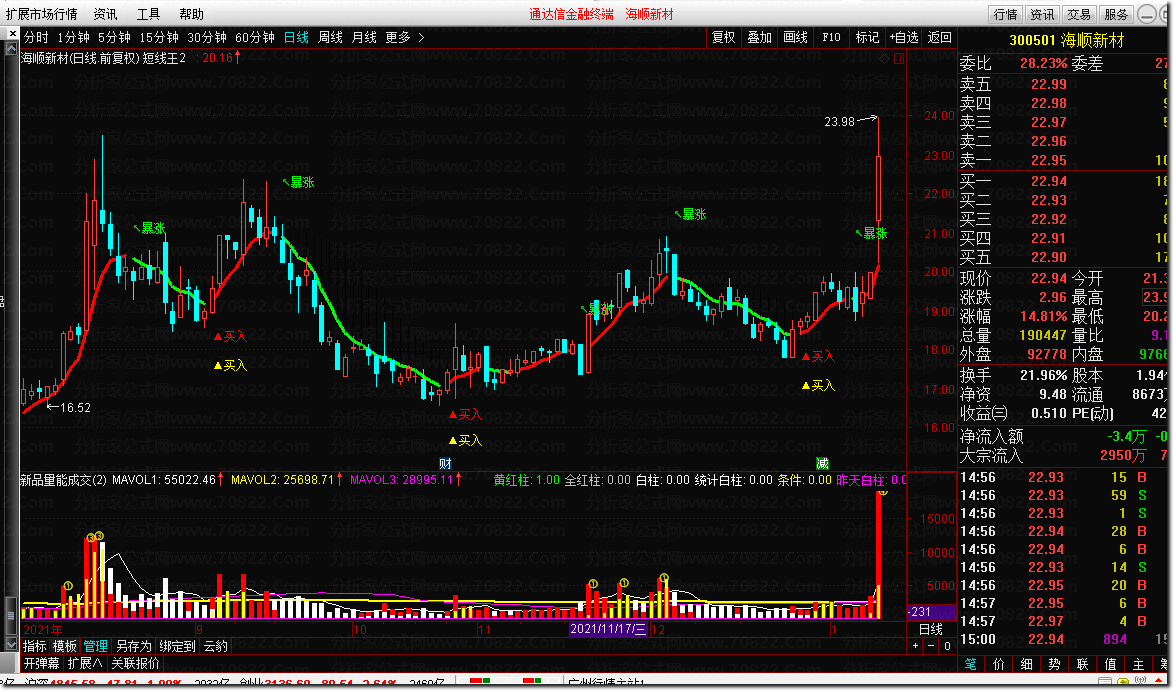Image resolution: width=1176 pixels, height=692 pixels.
Task: Click the 复权 toolbar button
Action: pyautogui.click(x=723, y=37)
